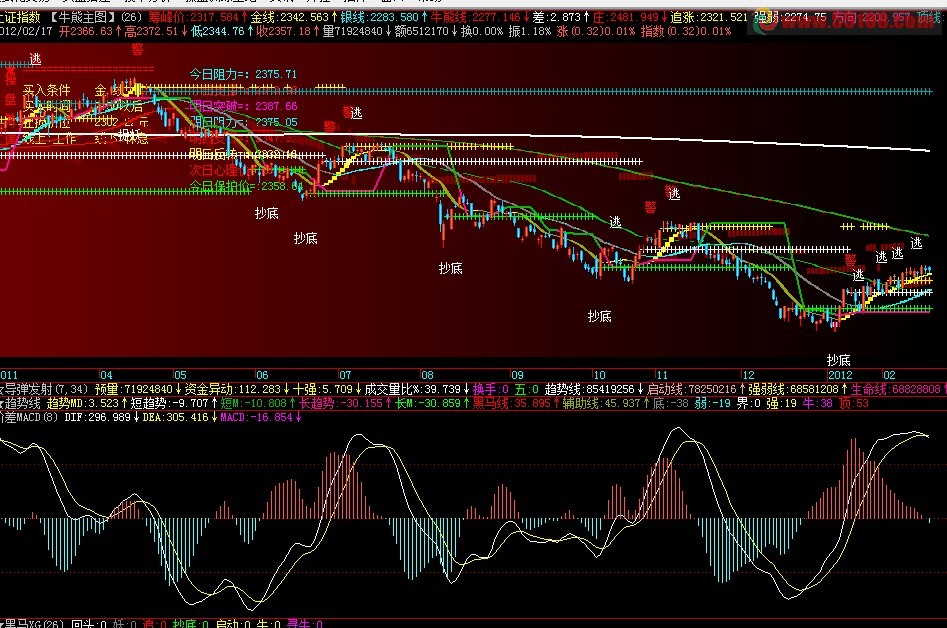Image resolution: width=947 pixels, height=628 pixels.
Task: Click the 短趋势:-9.707 value
Action: (x=173, y=403)
